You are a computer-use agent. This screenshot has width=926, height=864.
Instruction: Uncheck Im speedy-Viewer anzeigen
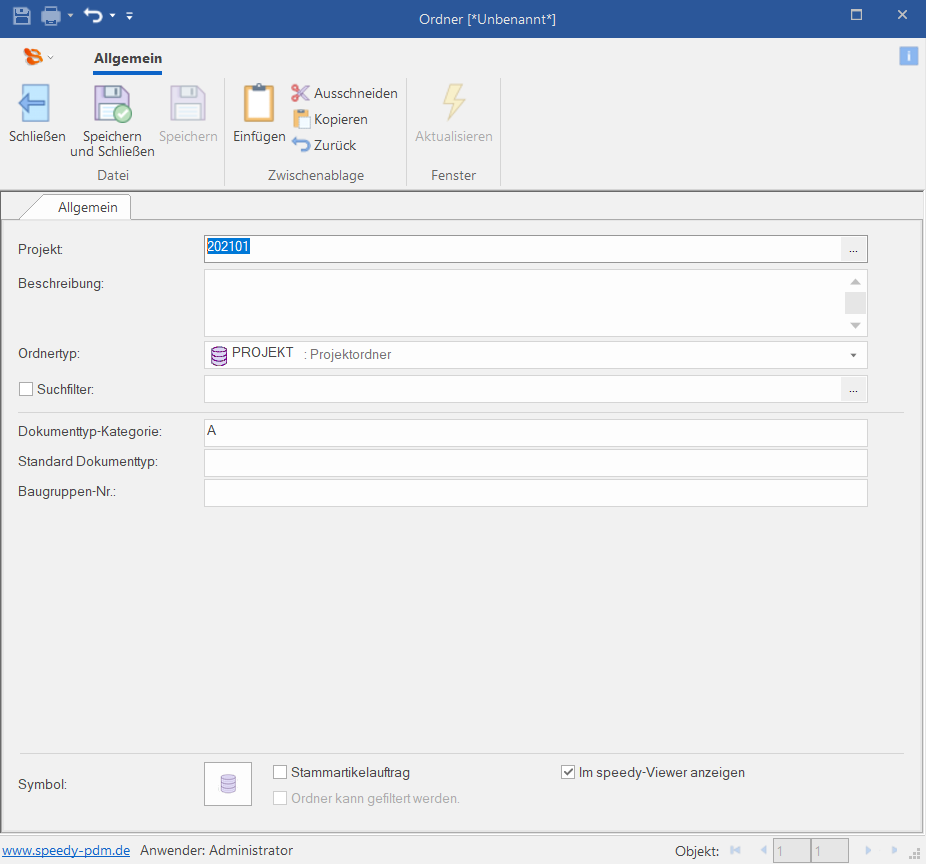(569, 772)
